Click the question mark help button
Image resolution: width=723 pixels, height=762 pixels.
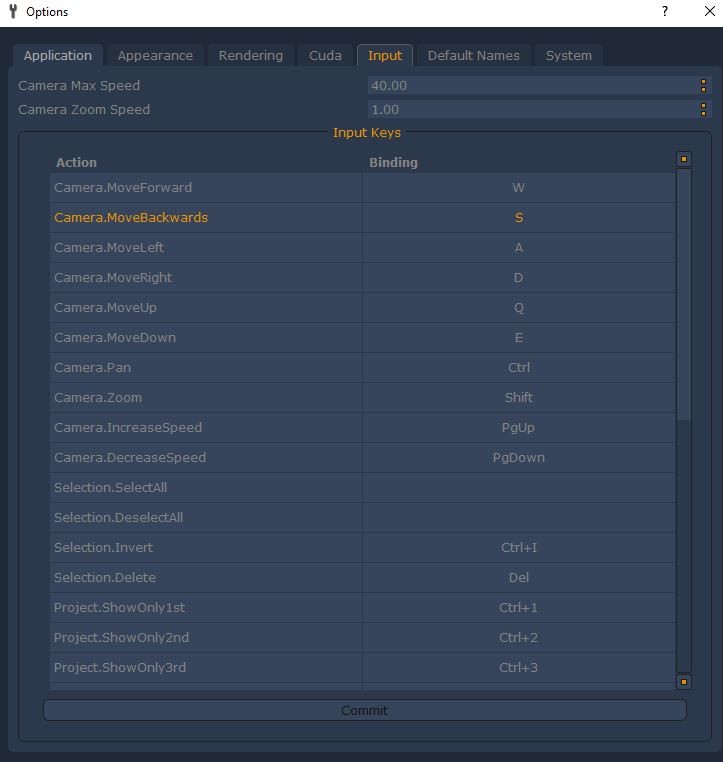click(x=665, y=12)
